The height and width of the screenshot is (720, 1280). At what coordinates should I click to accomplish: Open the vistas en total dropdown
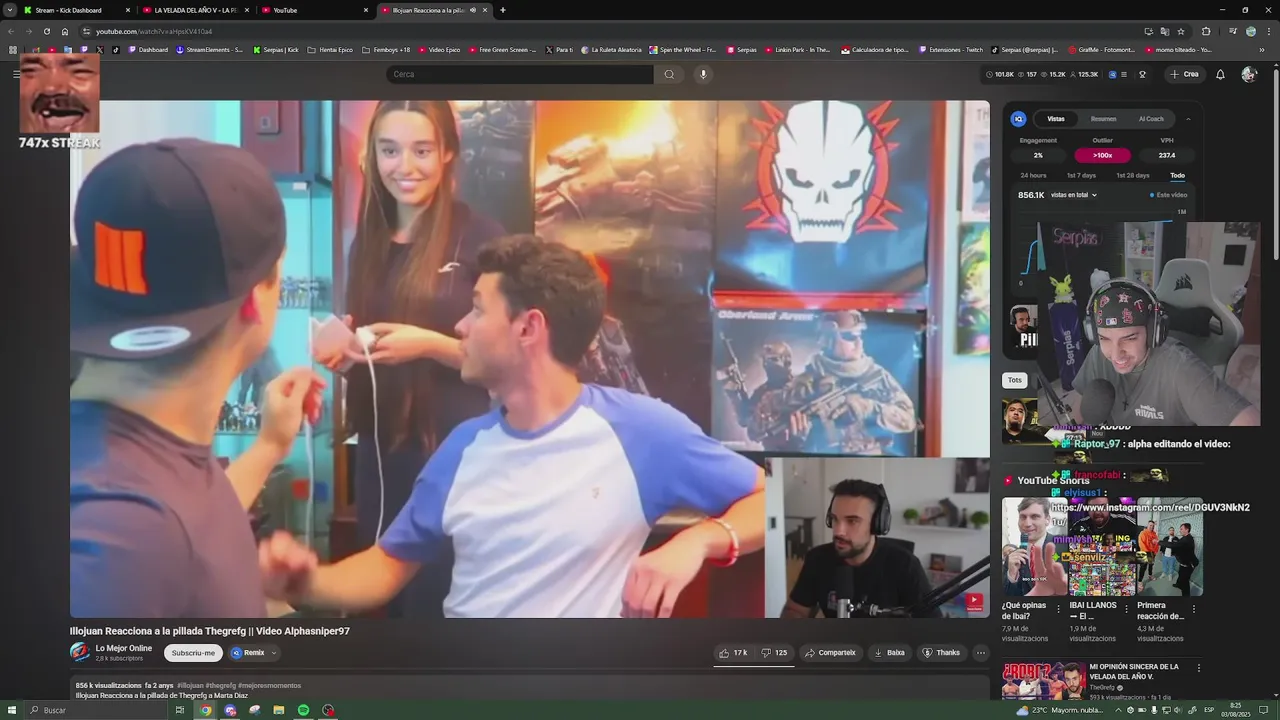(1074, 195)
